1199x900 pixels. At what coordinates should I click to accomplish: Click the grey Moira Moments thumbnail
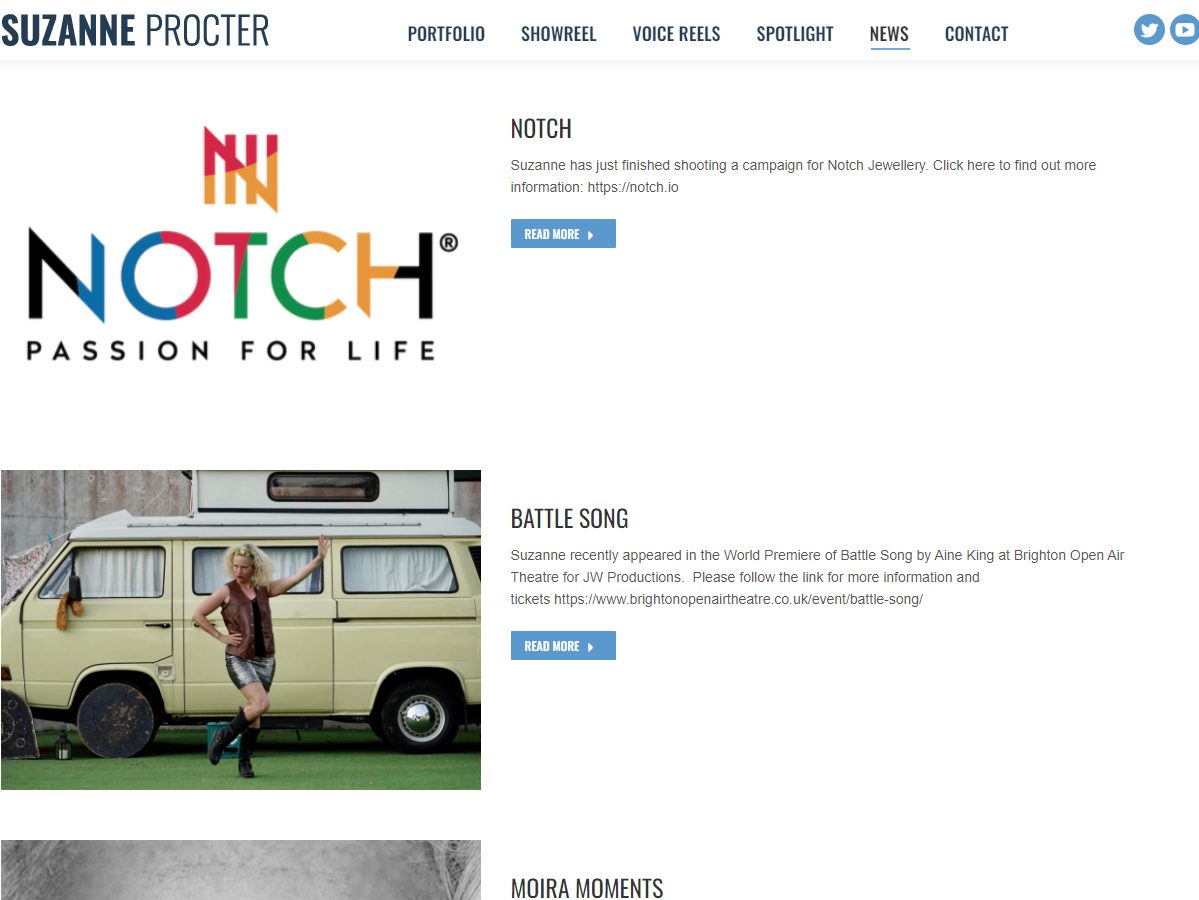click(x=241, y=870)
